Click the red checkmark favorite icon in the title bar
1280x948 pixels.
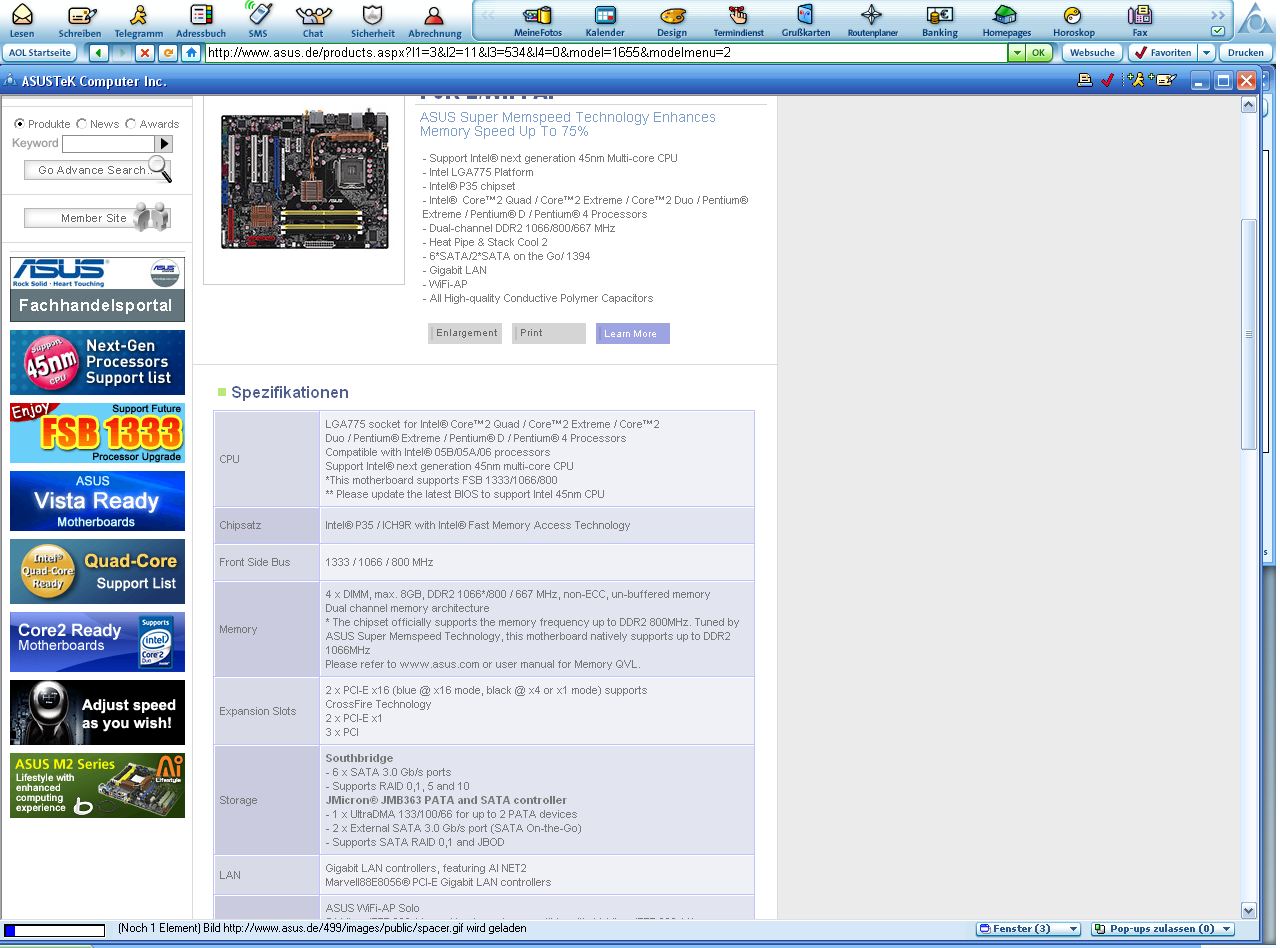pyautogui.click(x=1107, y=80)
